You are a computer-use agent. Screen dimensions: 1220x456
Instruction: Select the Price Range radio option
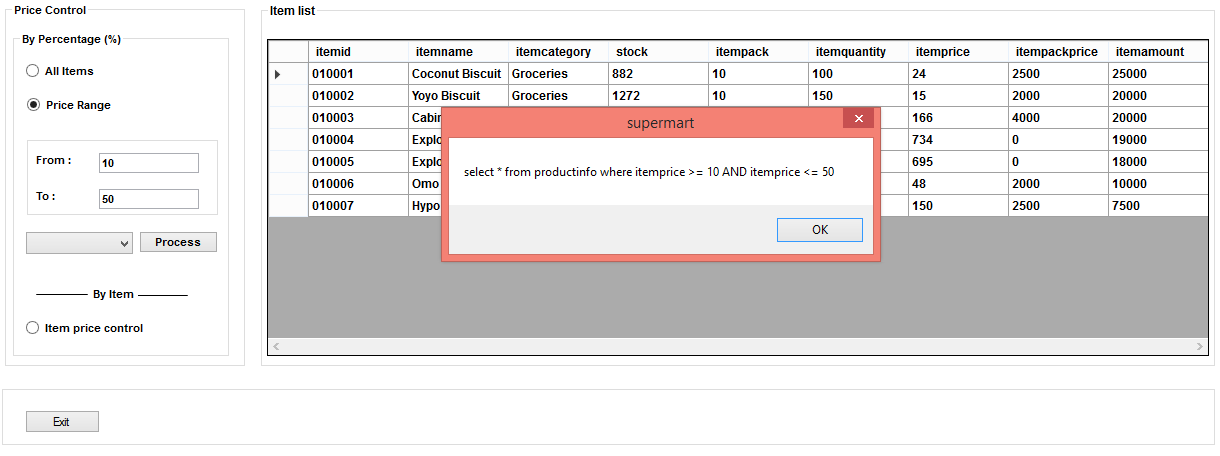point(33,105)
